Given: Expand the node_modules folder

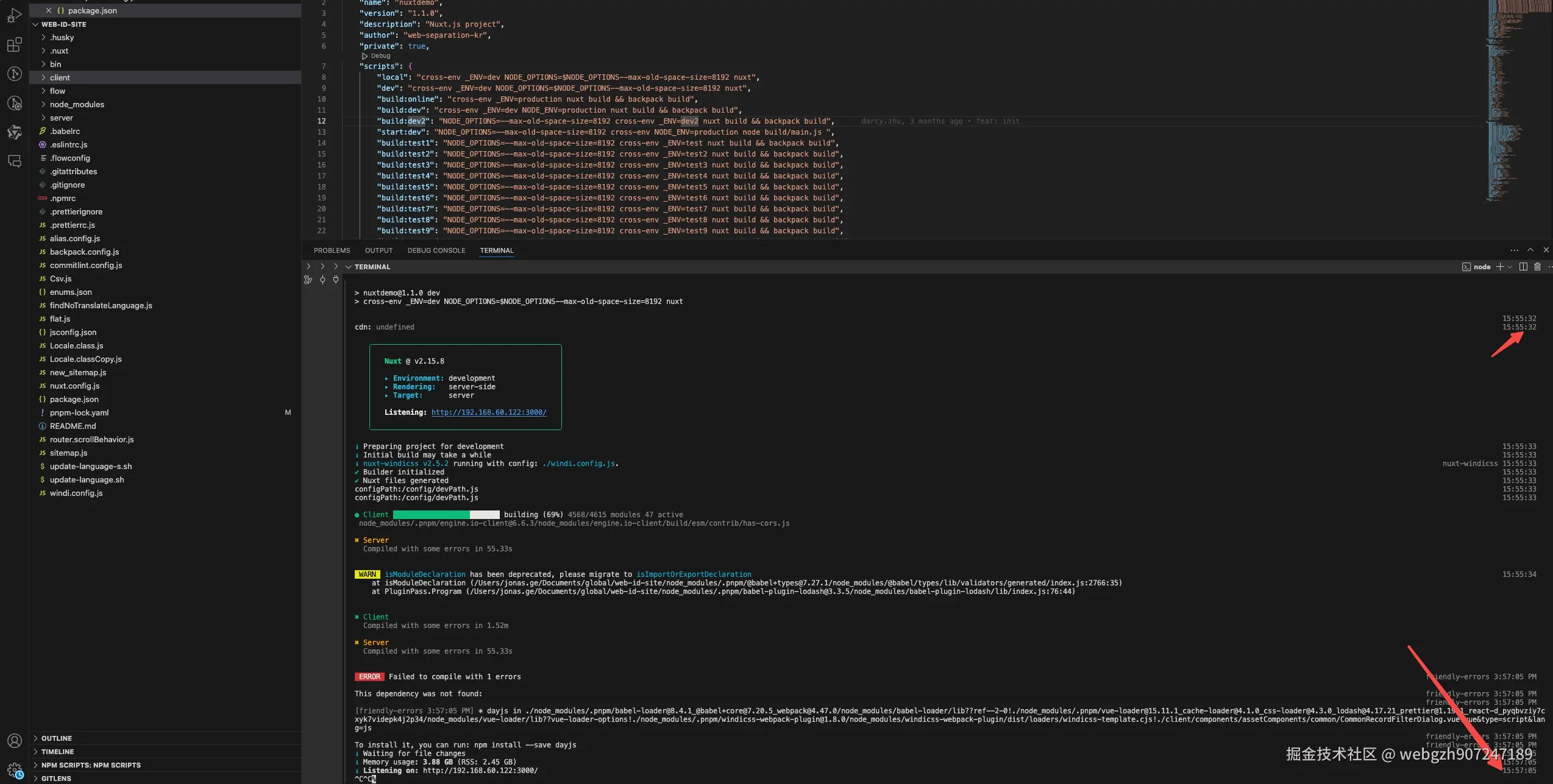Looking at the screenshot, I should (x=77, y=104).
